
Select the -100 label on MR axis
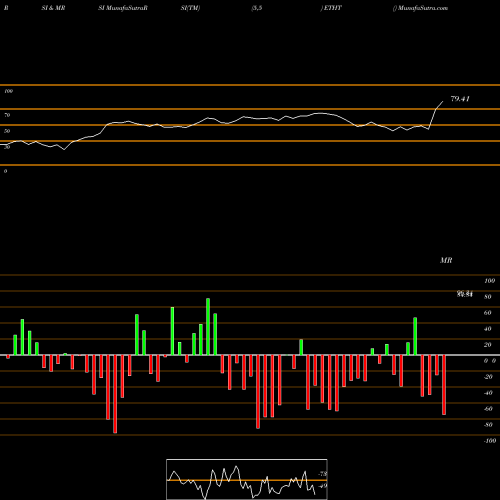(490, 441)
